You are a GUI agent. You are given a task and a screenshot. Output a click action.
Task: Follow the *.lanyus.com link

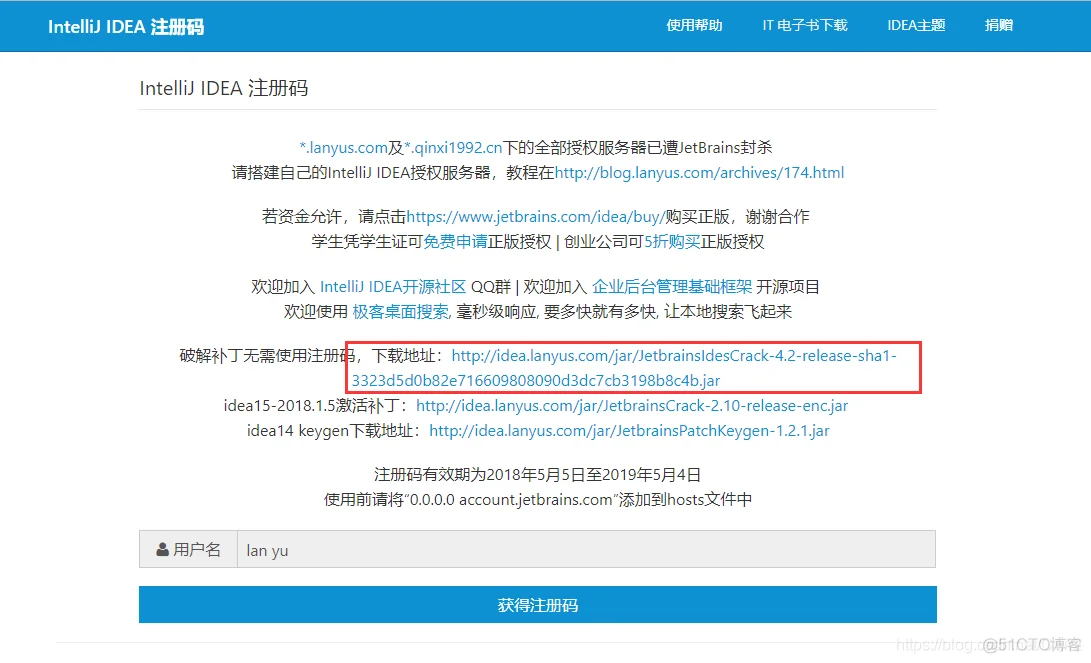click(x=343, y=147)
